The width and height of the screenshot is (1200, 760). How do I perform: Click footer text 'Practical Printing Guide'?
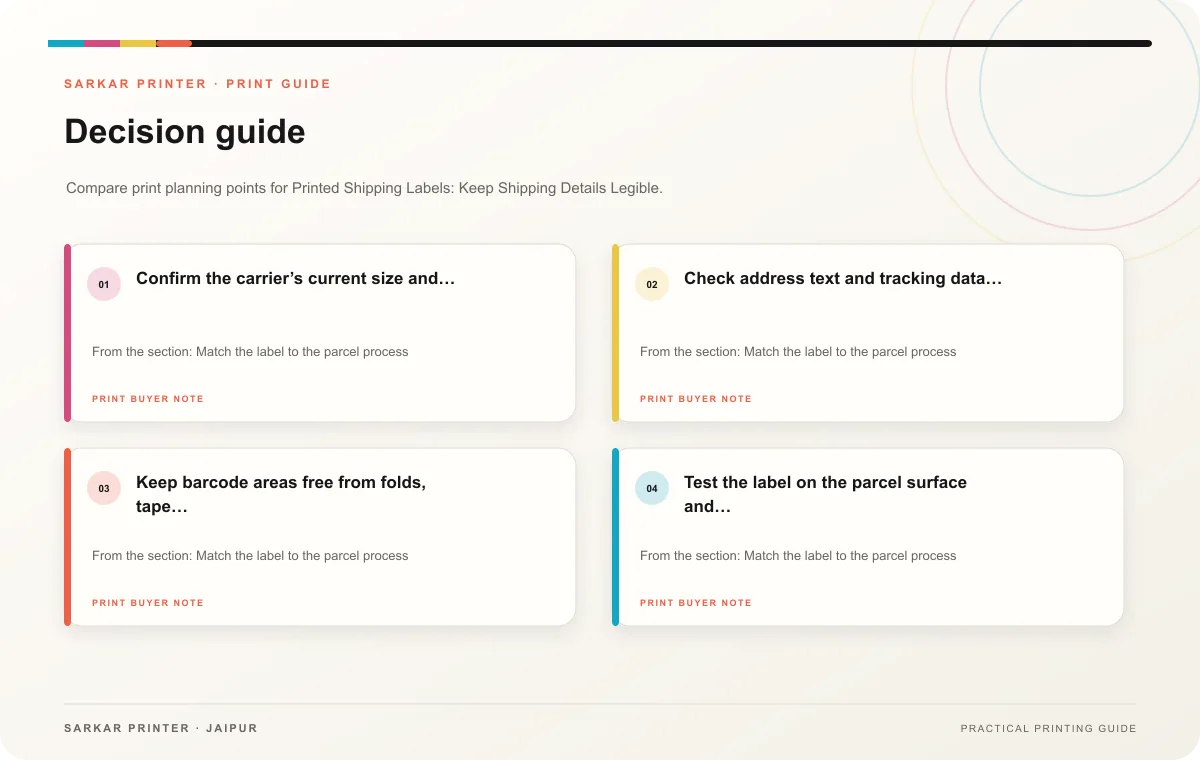click(x=1048, y=729)
